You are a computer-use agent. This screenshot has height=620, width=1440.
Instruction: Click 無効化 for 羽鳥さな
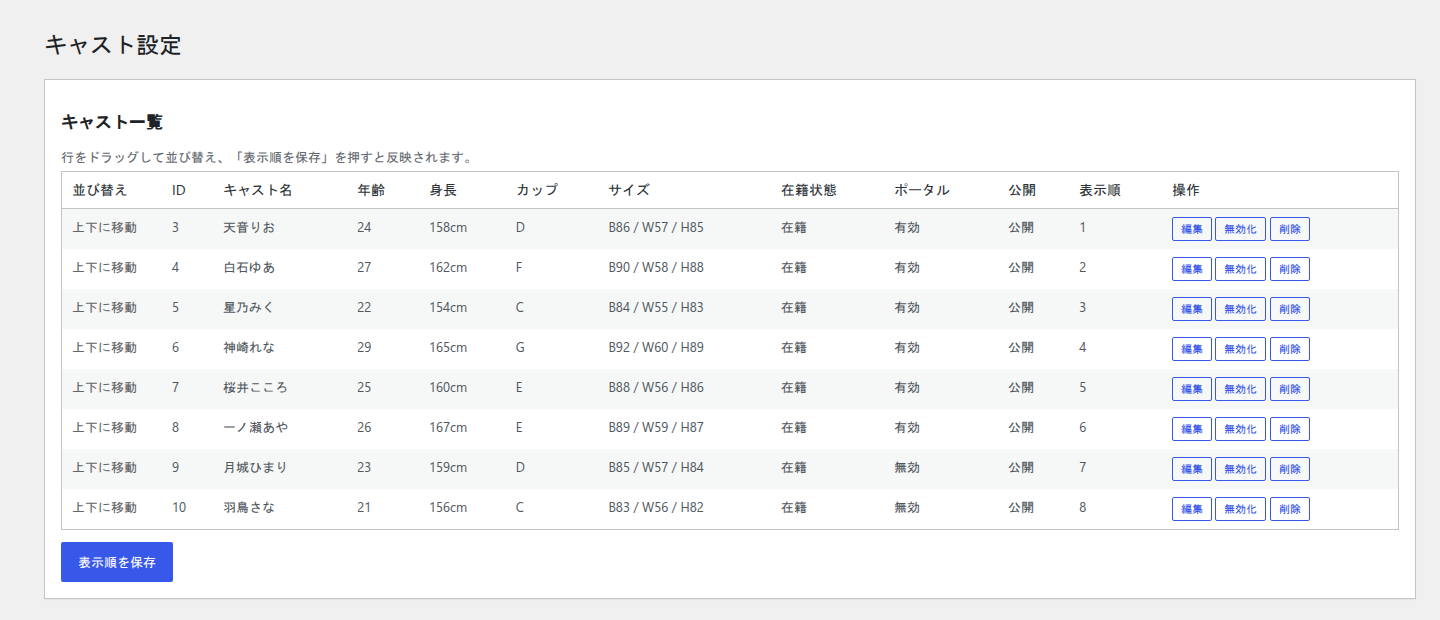tap(1240, 509)
